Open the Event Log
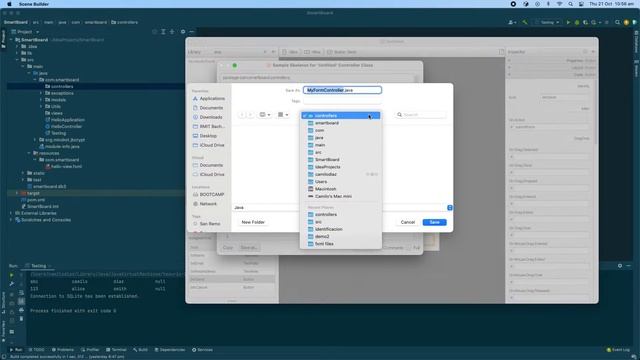 (x=618, y=350)
